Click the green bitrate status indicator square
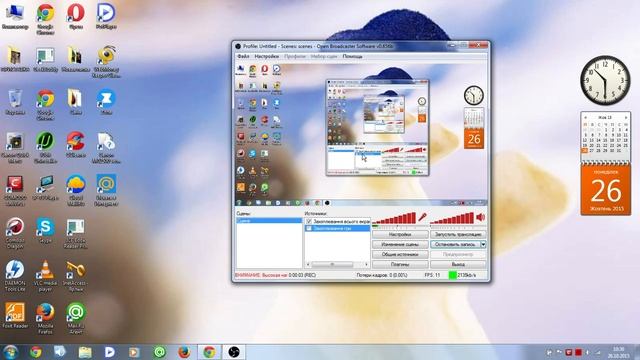This screenshot has width=640, height=360. coord(452,275)
